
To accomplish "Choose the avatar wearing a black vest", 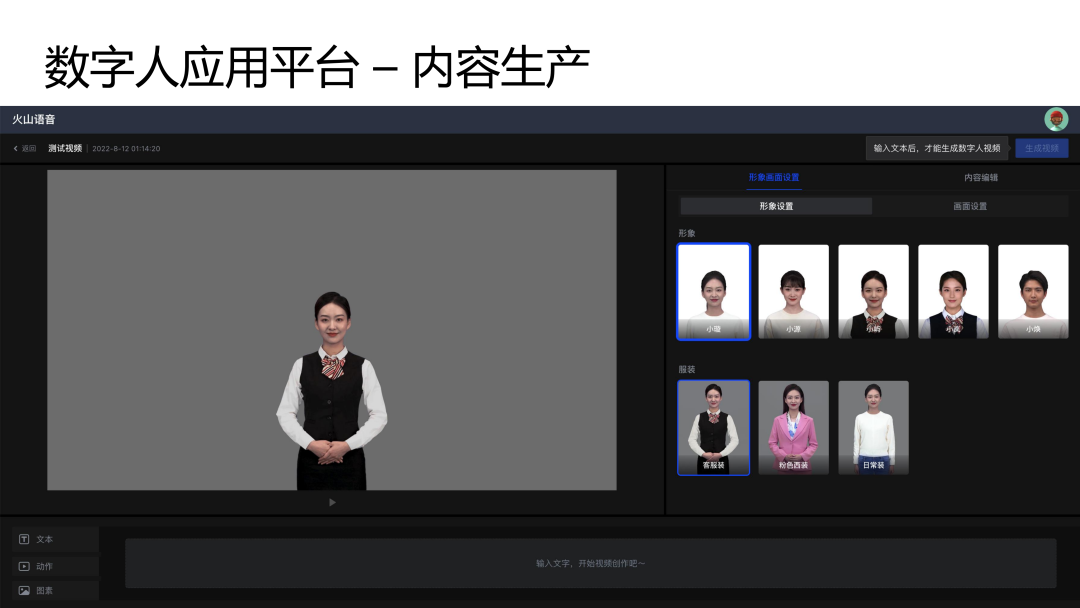I will (873, 292).
